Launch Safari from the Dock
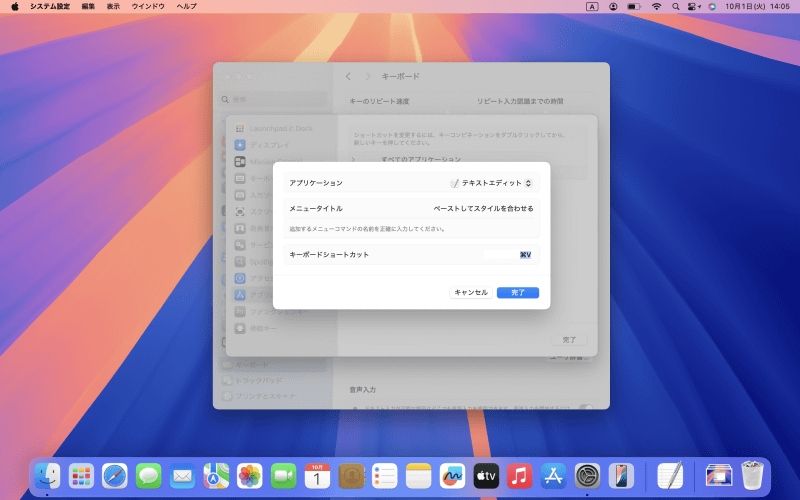The width and height of the screenshot is (800, 500). (115, 476)
